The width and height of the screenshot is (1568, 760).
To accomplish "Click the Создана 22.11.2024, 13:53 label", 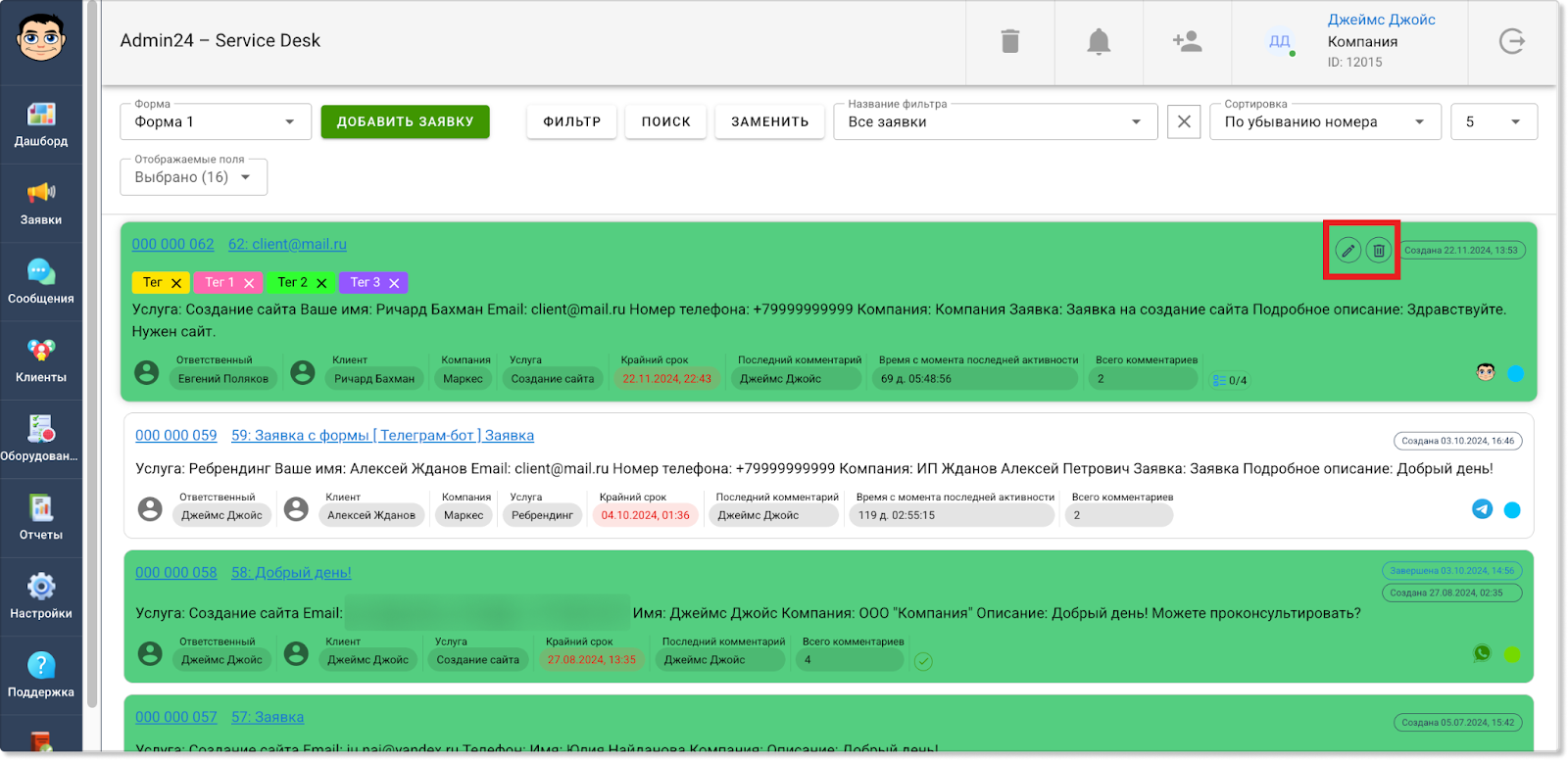I will (x=1461, y=250).
